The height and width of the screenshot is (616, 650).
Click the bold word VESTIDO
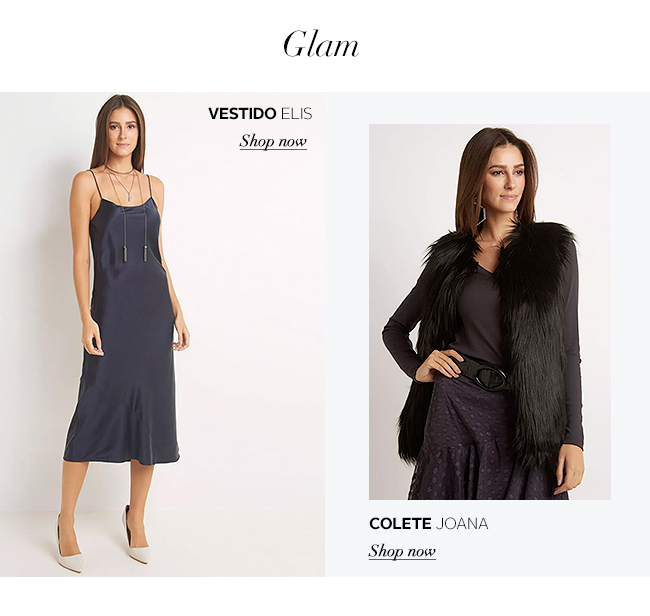coord(242,114)
